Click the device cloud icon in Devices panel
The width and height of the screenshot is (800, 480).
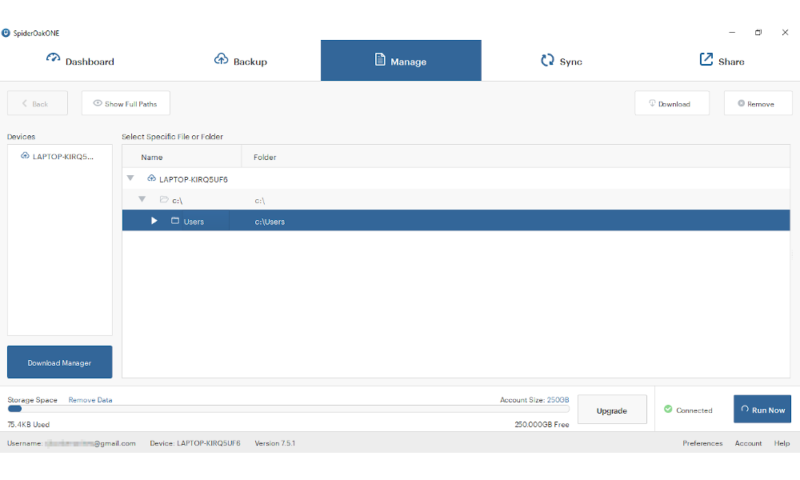24,156
